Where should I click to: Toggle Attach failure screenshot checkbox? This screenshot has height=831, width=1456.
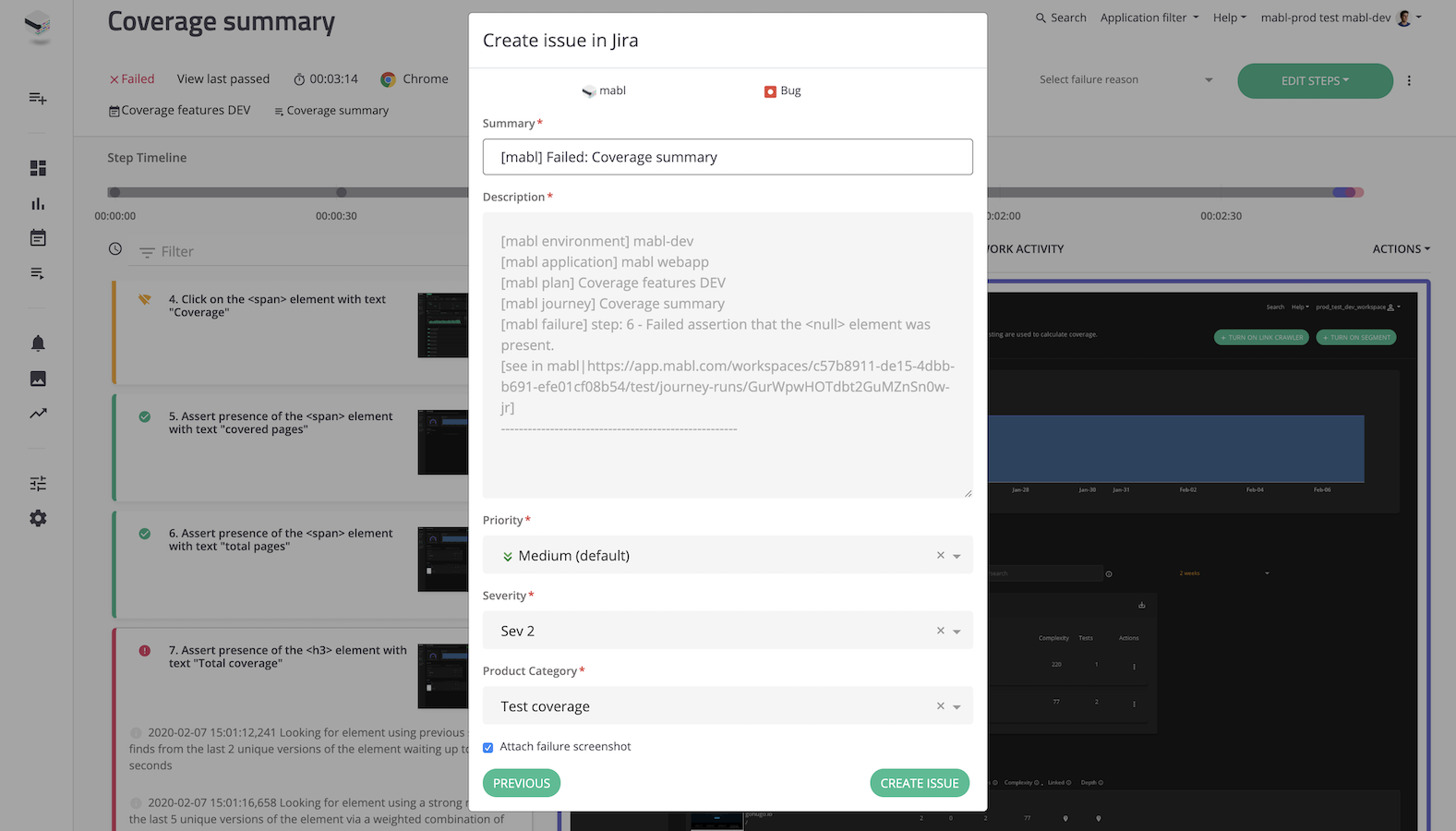coord(488,748)
